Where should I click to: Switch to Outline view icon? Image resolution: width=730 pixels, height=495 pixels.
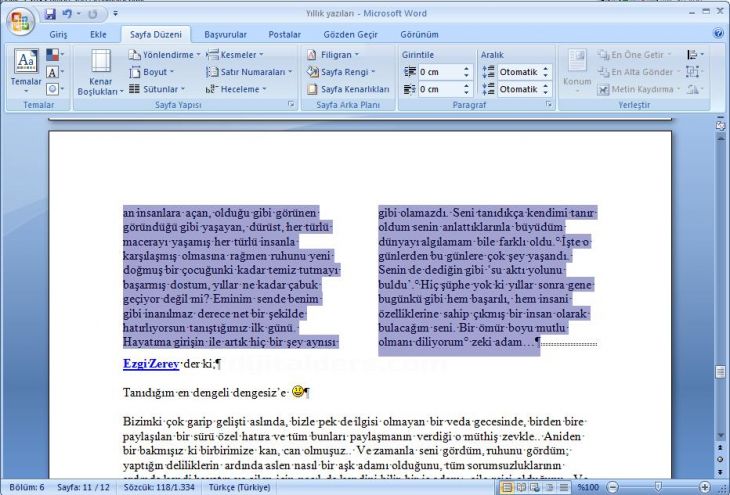point(549,488)
